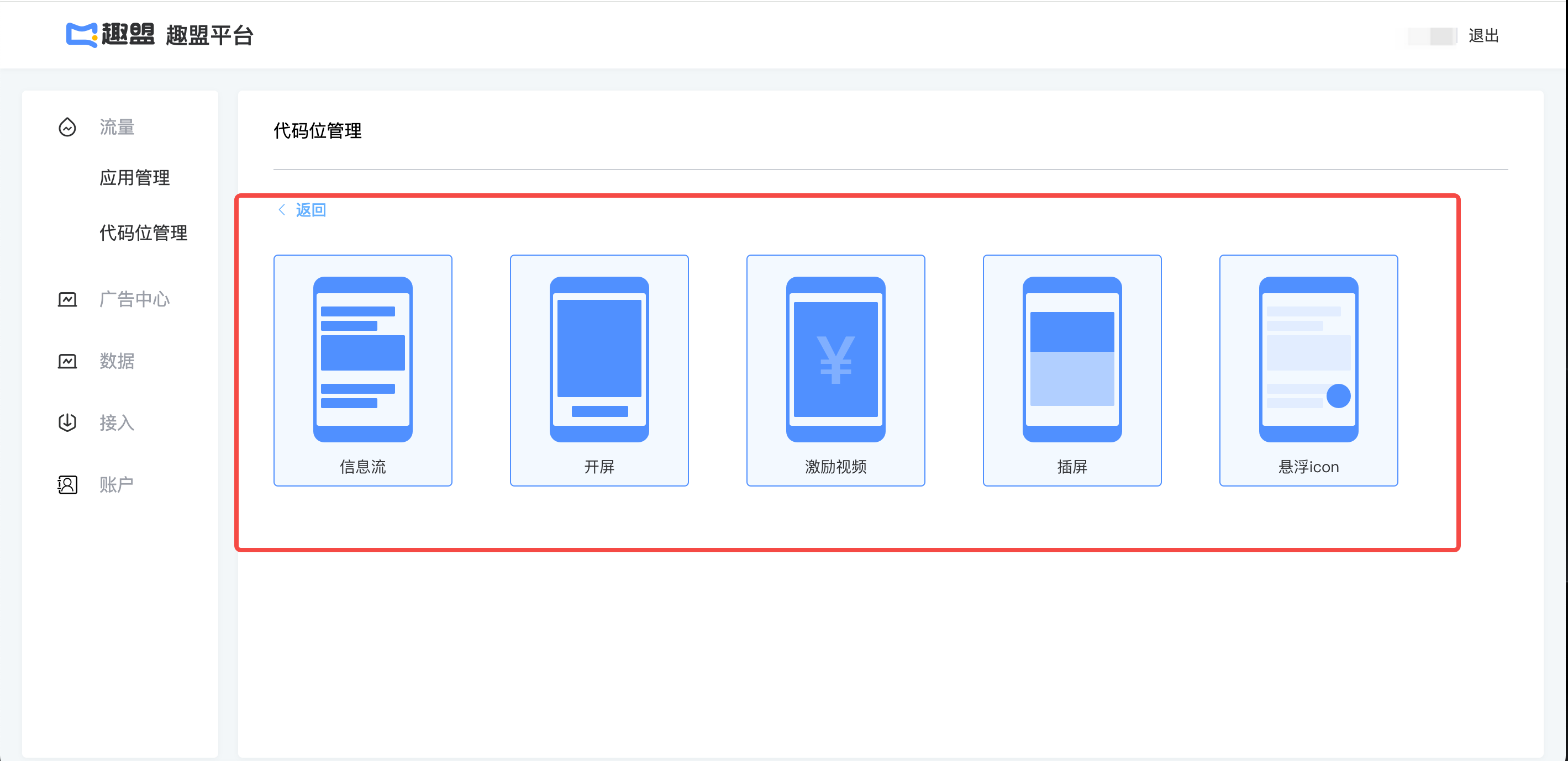Select the 悬浮icon phone illustration

coord(1308,359)
